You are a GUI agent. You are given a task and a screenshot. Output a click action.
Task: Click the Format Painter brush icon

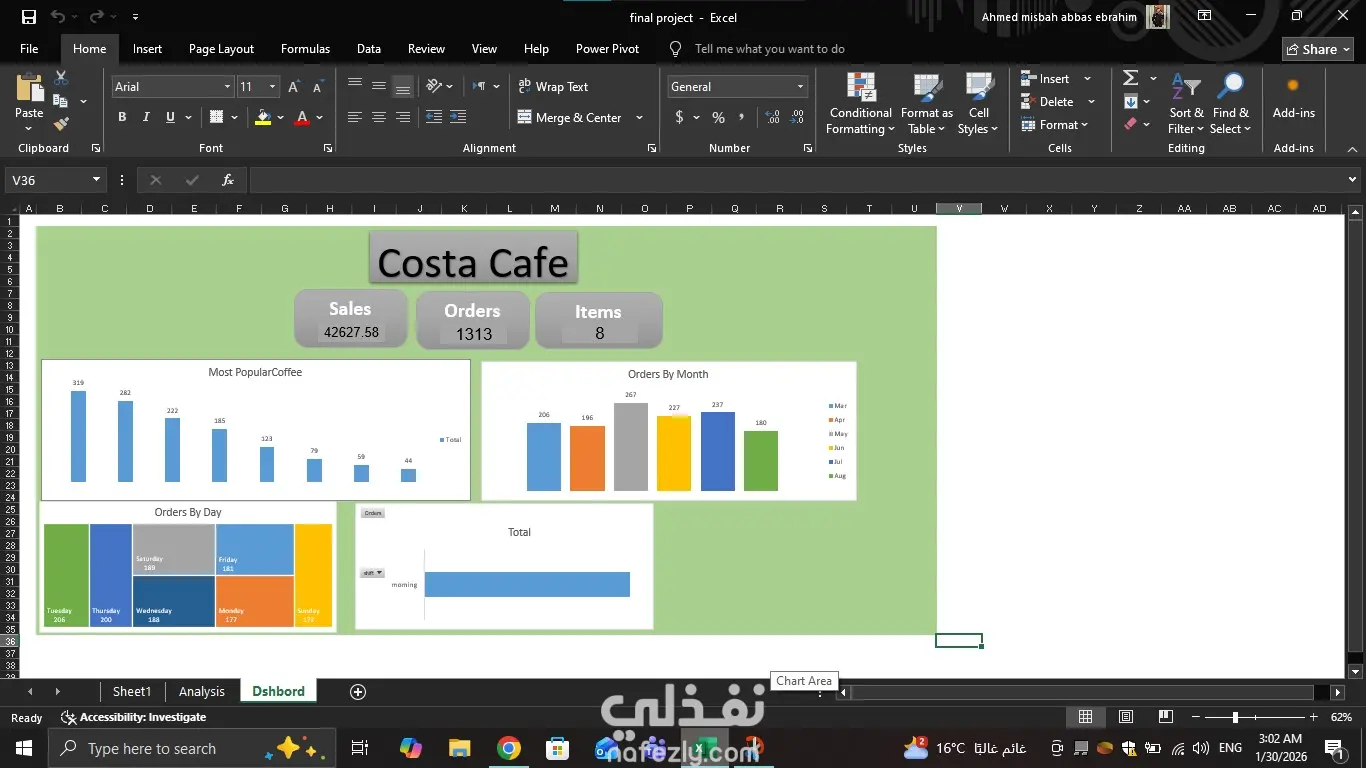click(61, 124)
